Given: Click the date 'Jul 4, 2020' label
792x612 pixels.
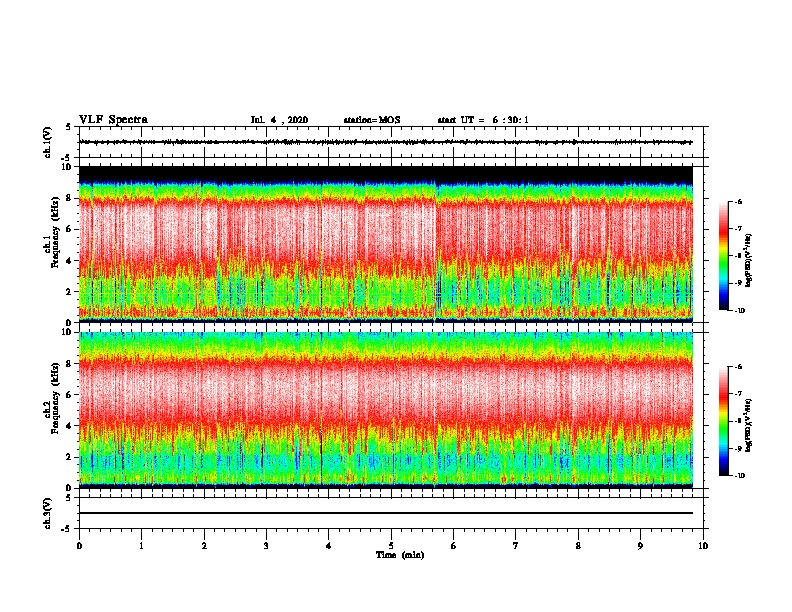Looking at the screenshot, I should (x=279, y=120).
